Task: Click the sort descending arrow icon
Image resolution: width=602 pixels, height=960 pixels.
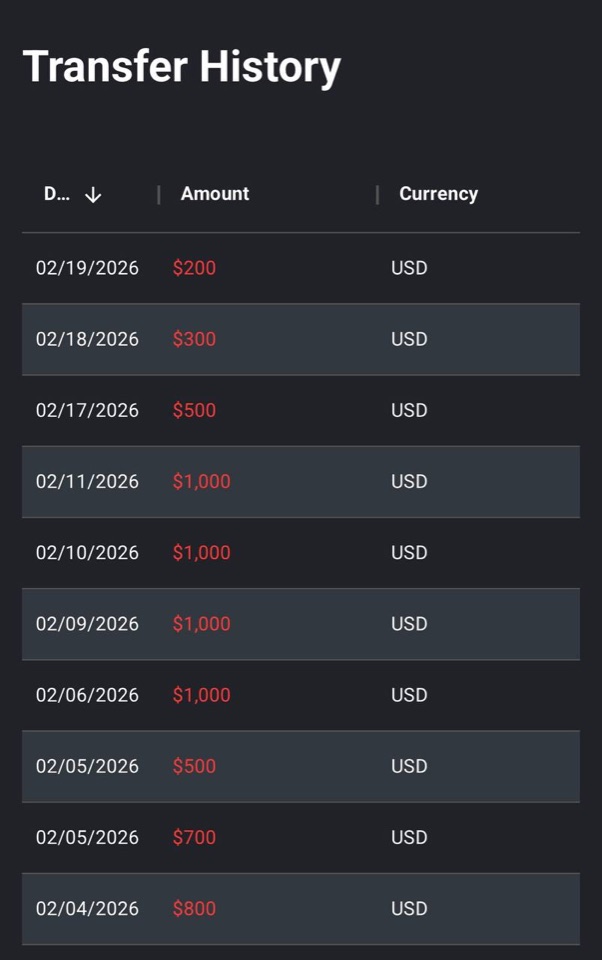Action: pos(93,195)
